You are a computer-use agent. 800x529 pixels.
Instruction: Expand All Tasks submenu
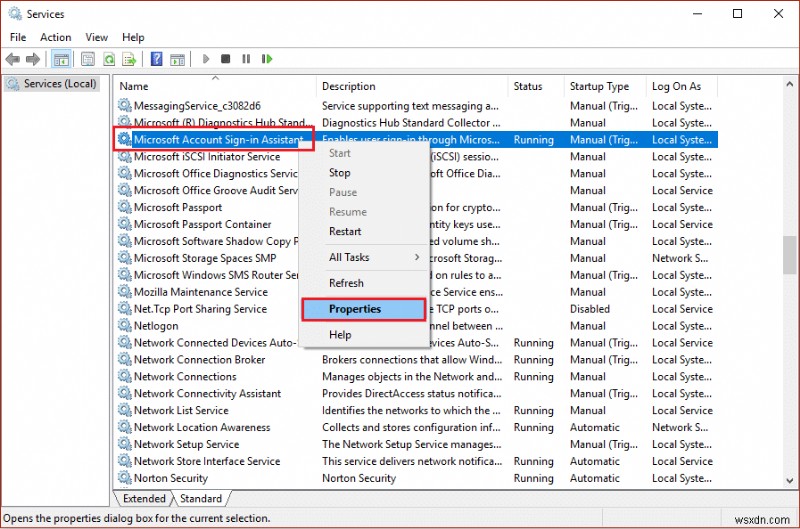coord(364,257)
